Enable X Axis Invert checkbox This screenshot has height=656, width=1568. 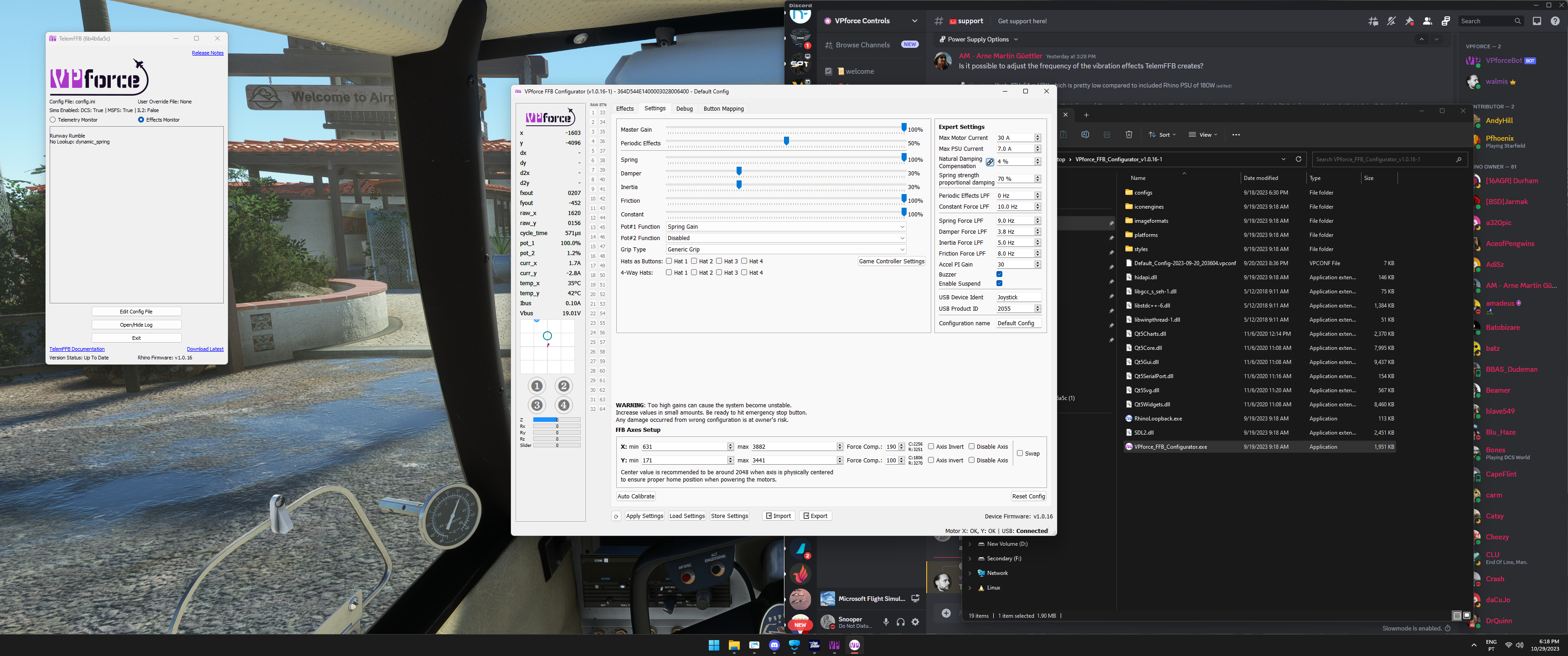[x=931, y=446]
